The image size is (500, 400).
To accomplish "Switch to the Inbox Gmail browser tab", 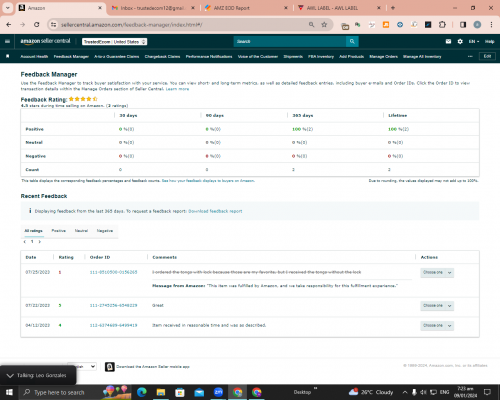I will [154, 8].
